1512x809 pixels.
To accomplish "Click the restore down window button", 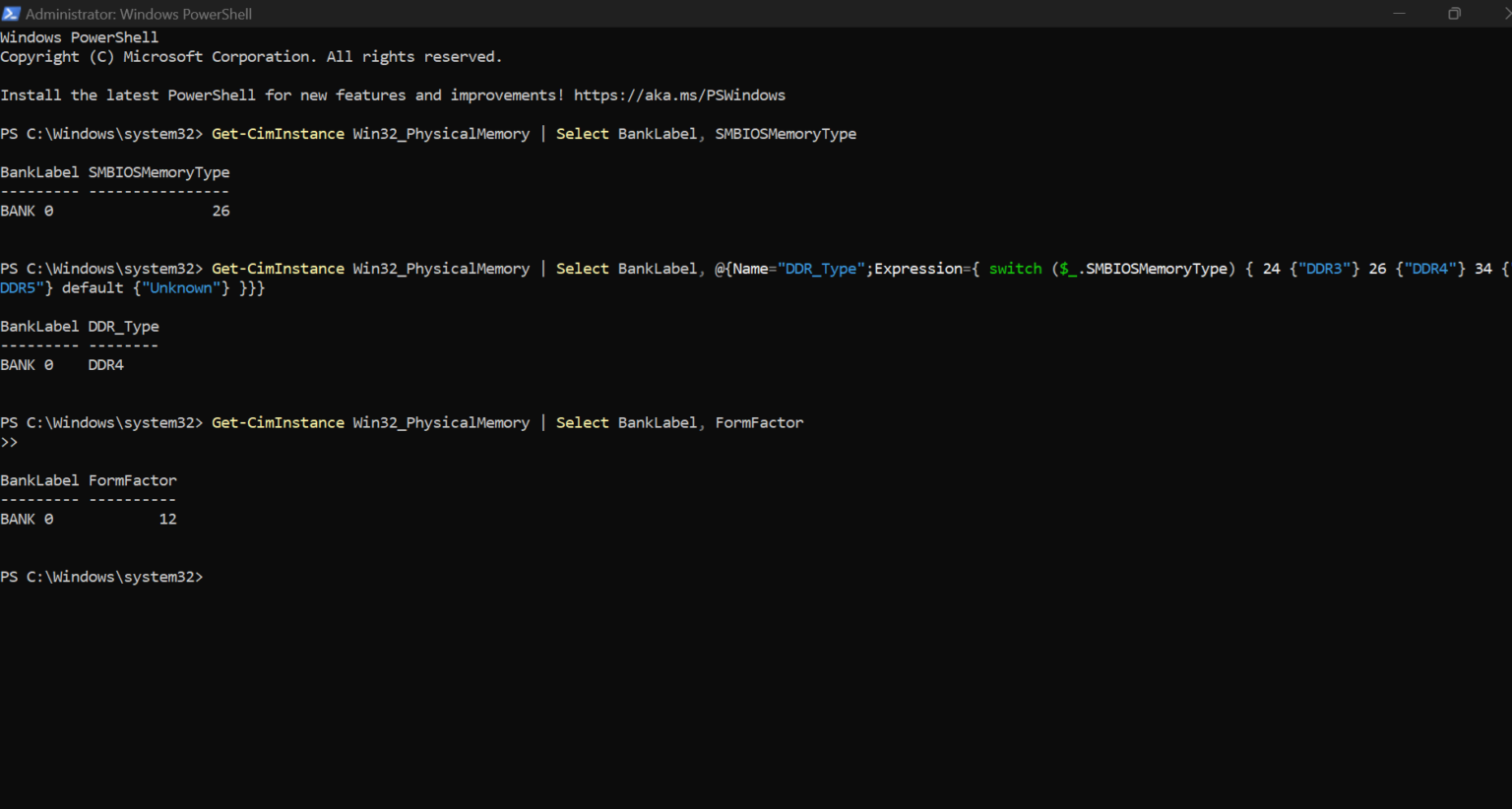I will 1454,14.
